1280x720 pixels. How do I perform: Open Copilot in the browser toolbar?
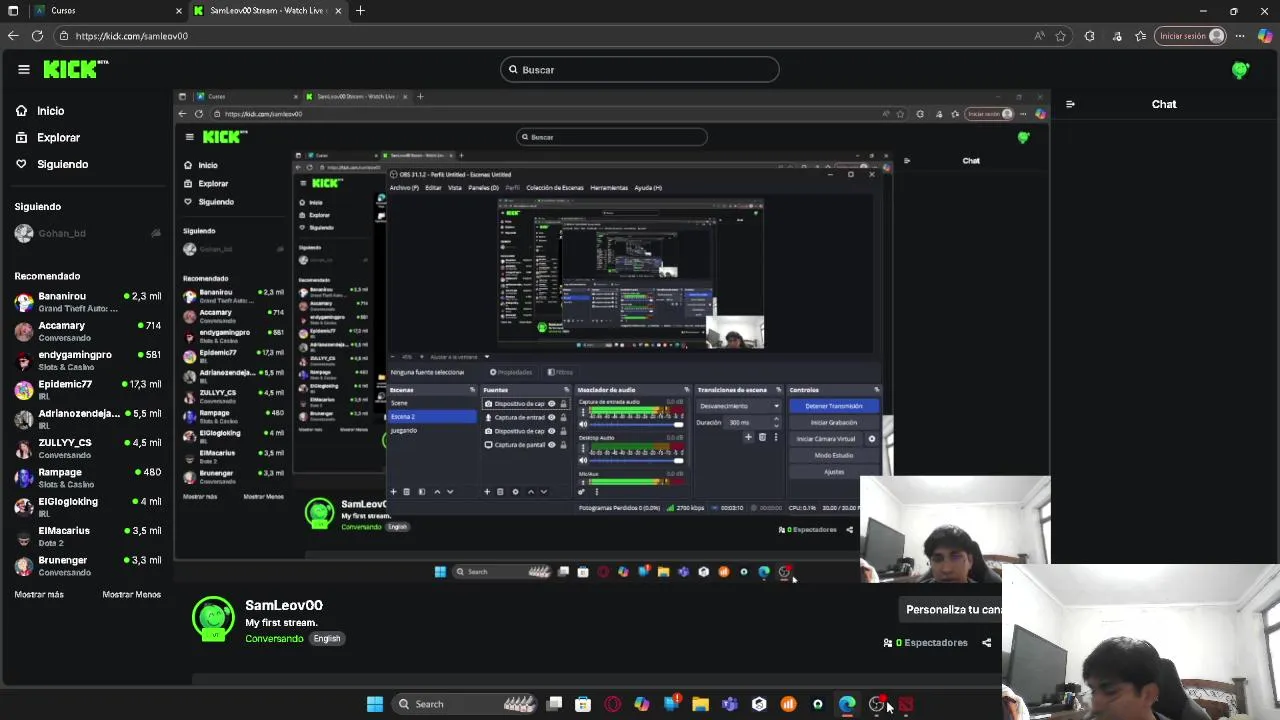coord(1265,36)
